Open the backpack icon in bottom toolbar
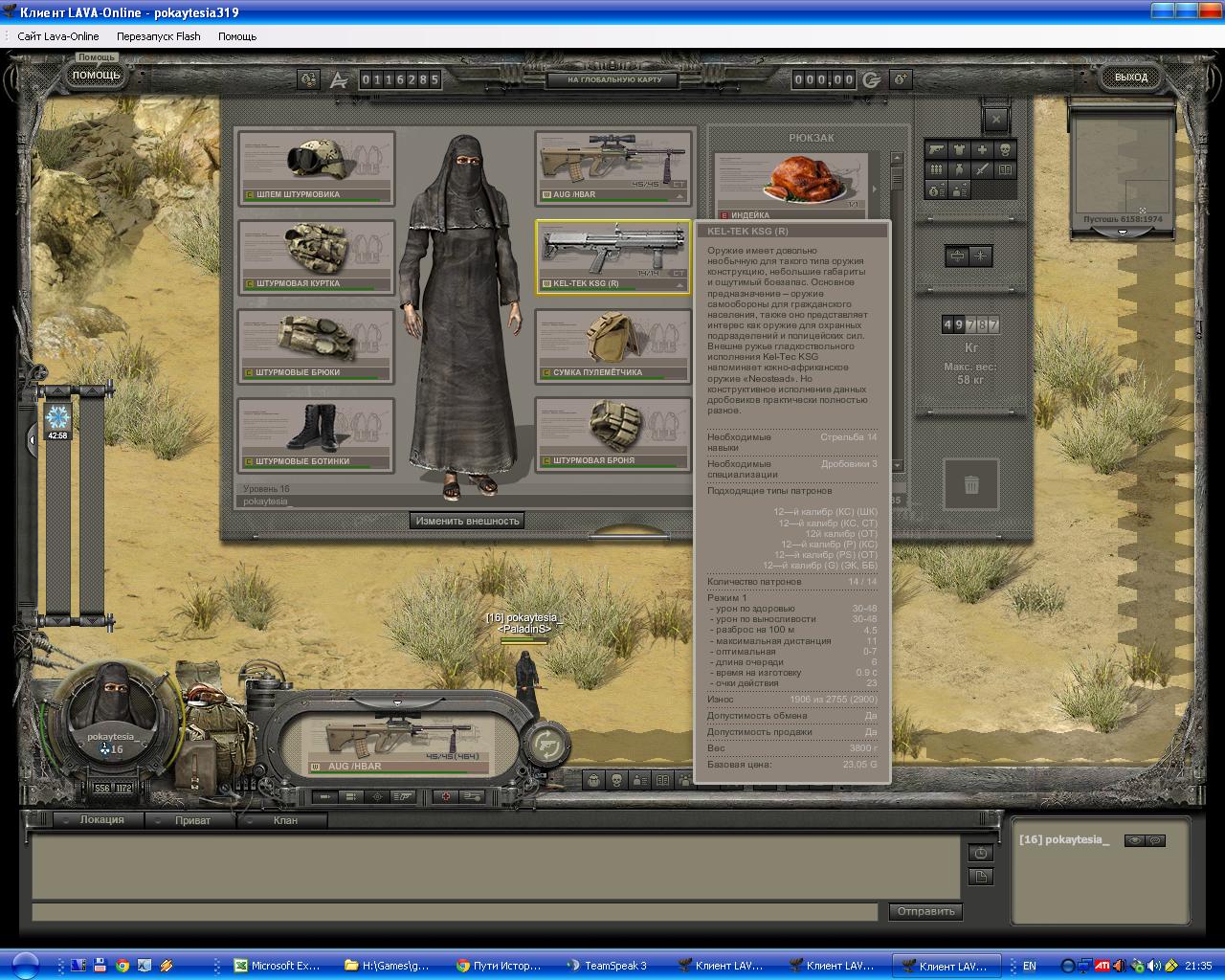 [x=594, y=780]
